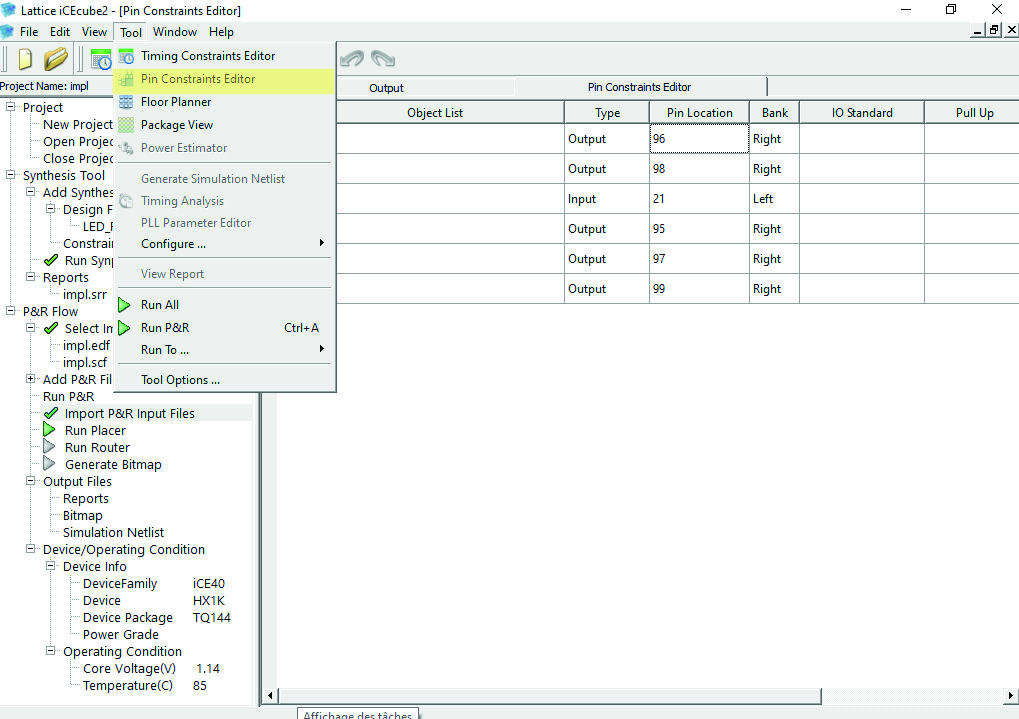Image resolution: width=1019 pixels, height=719 pixels.
Task: Select the impl.srr report file
Action: pyautogui.click(x=85, y=294)
